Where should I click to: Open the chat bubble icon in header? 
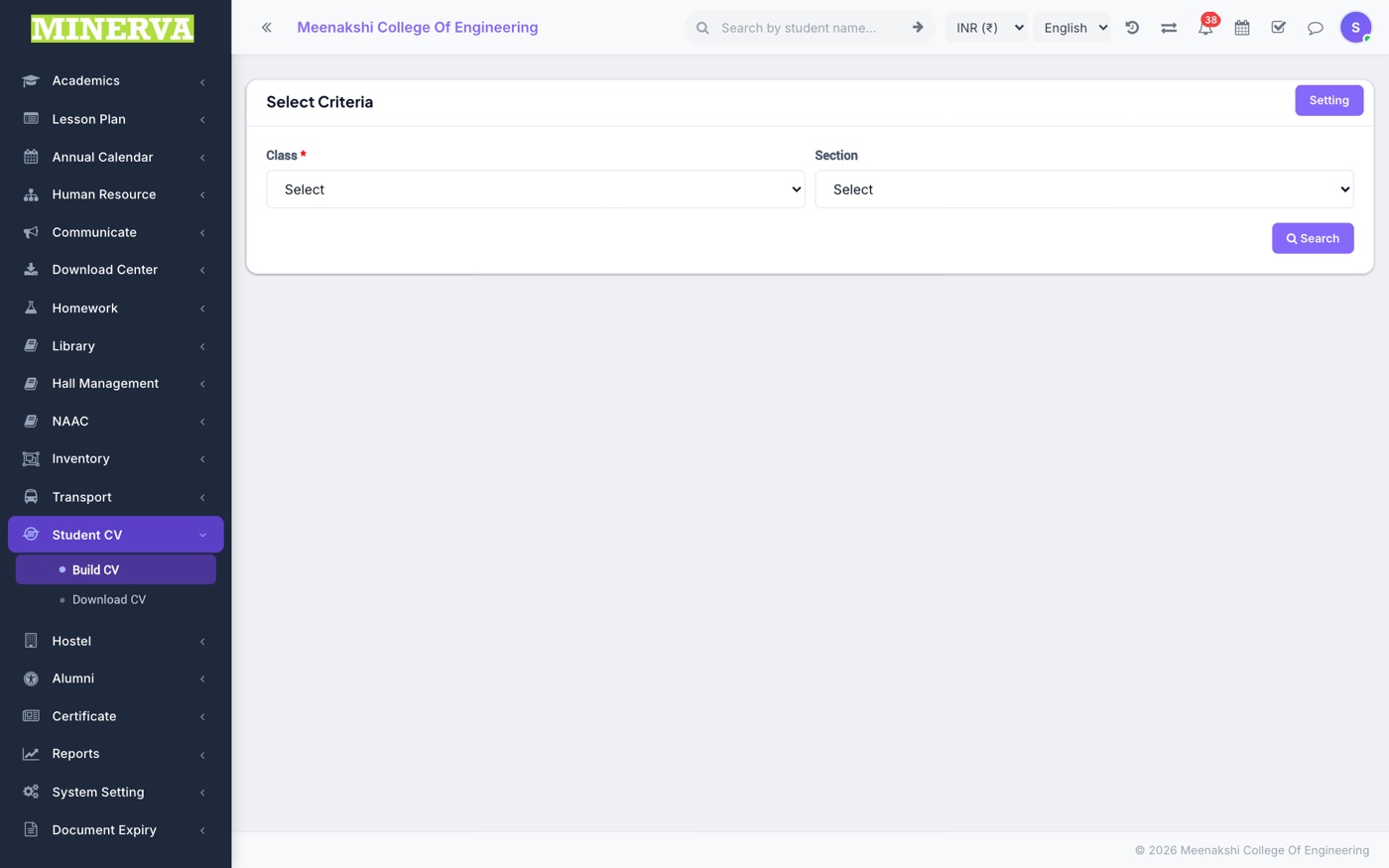click(1316, 28)
